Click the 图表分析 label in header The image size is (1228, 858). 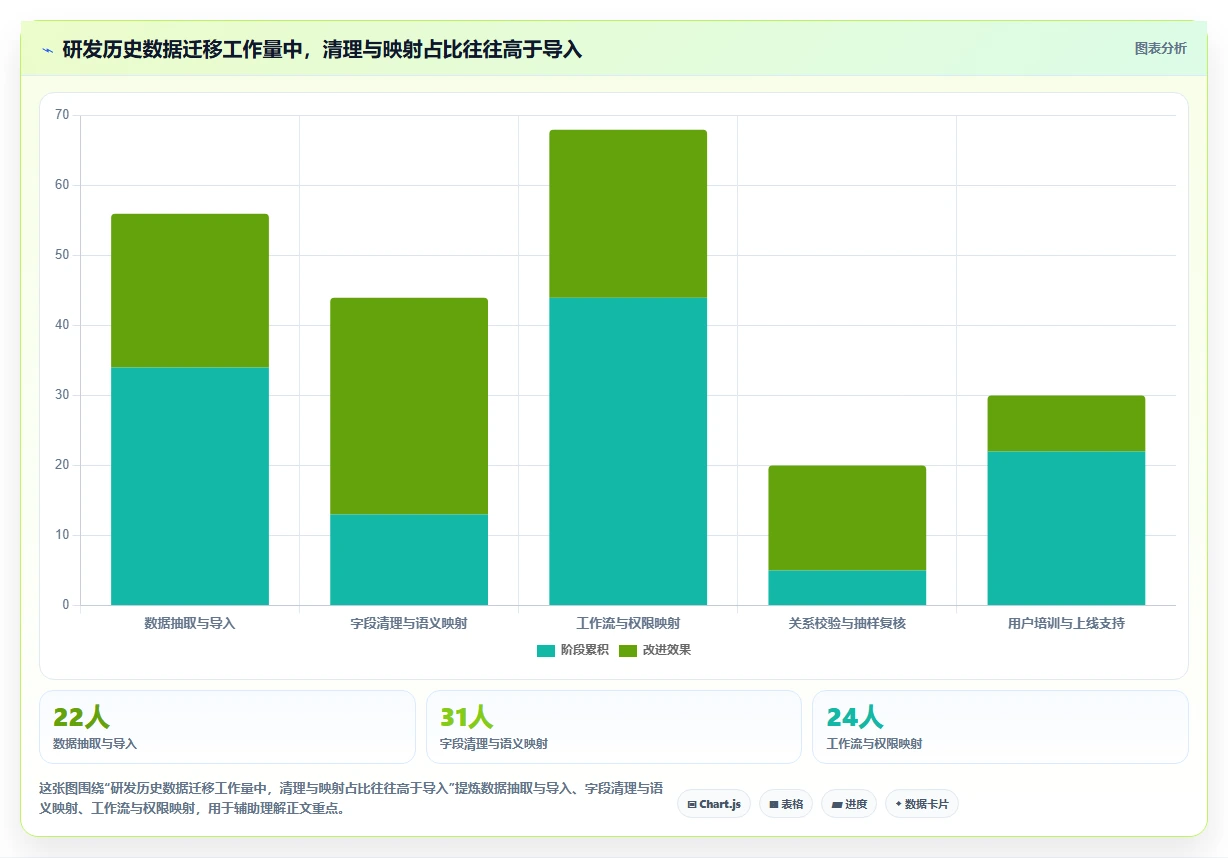tap(1160, 48)
